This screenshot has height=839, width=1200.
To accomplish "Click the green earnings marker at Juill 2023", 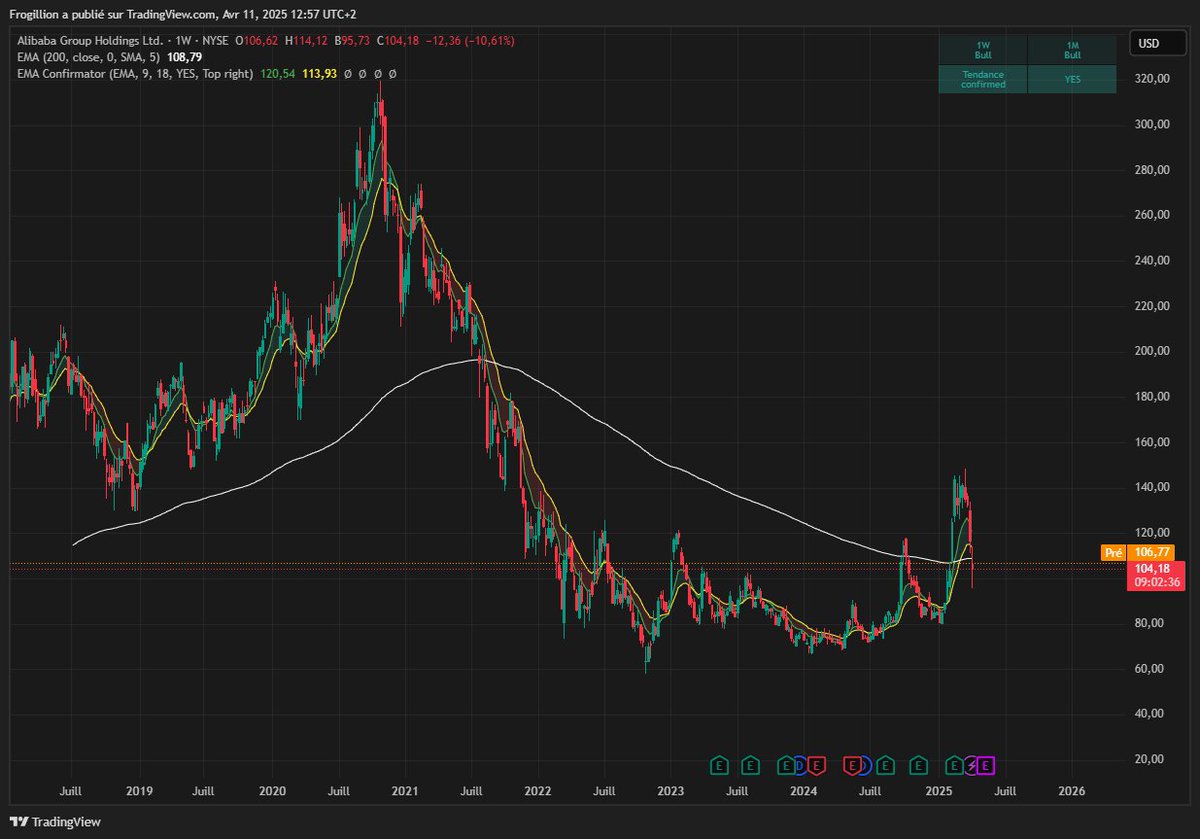I will coord(750,765).
